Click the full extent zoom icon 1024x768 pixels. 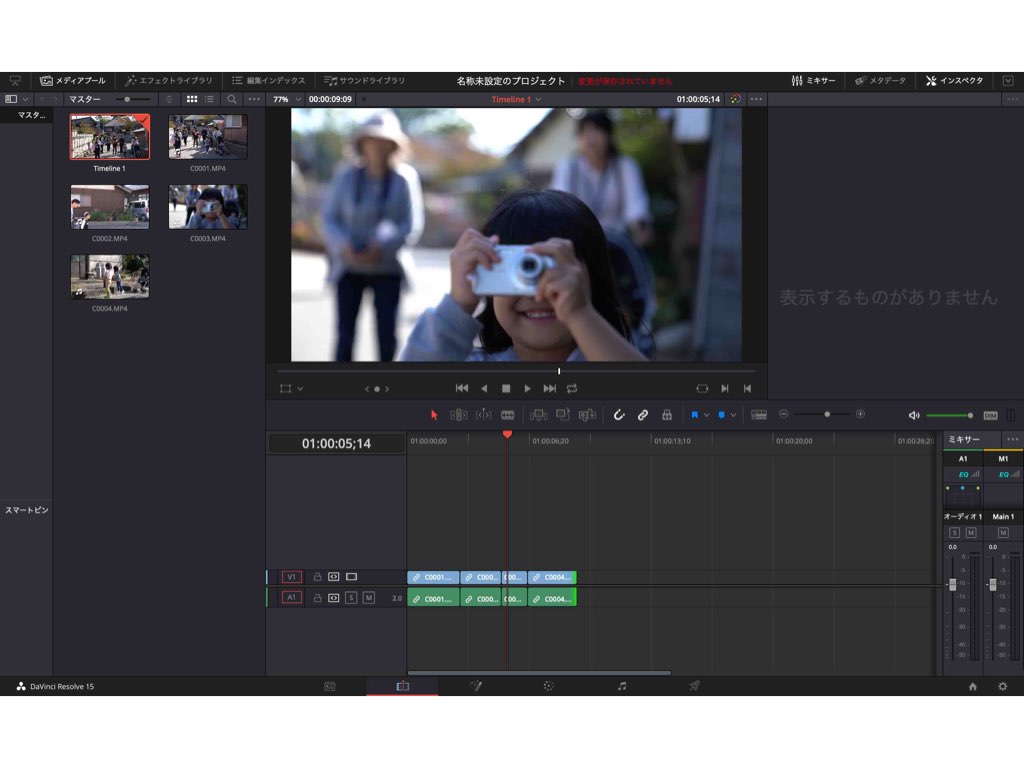click(x=759, y=415)
